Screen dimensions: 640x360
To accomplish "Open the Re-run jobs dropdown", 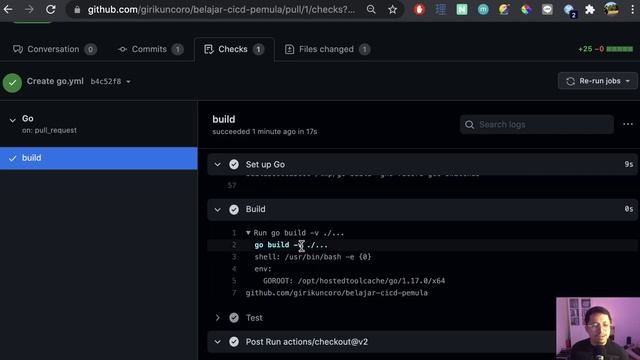I will click(x=598, y=81).
